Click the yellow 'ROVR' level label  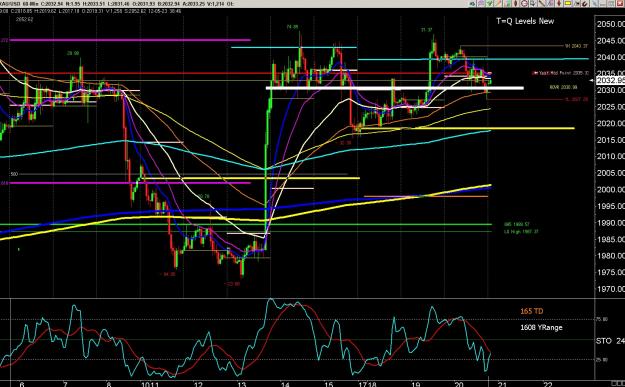(563, 87)
